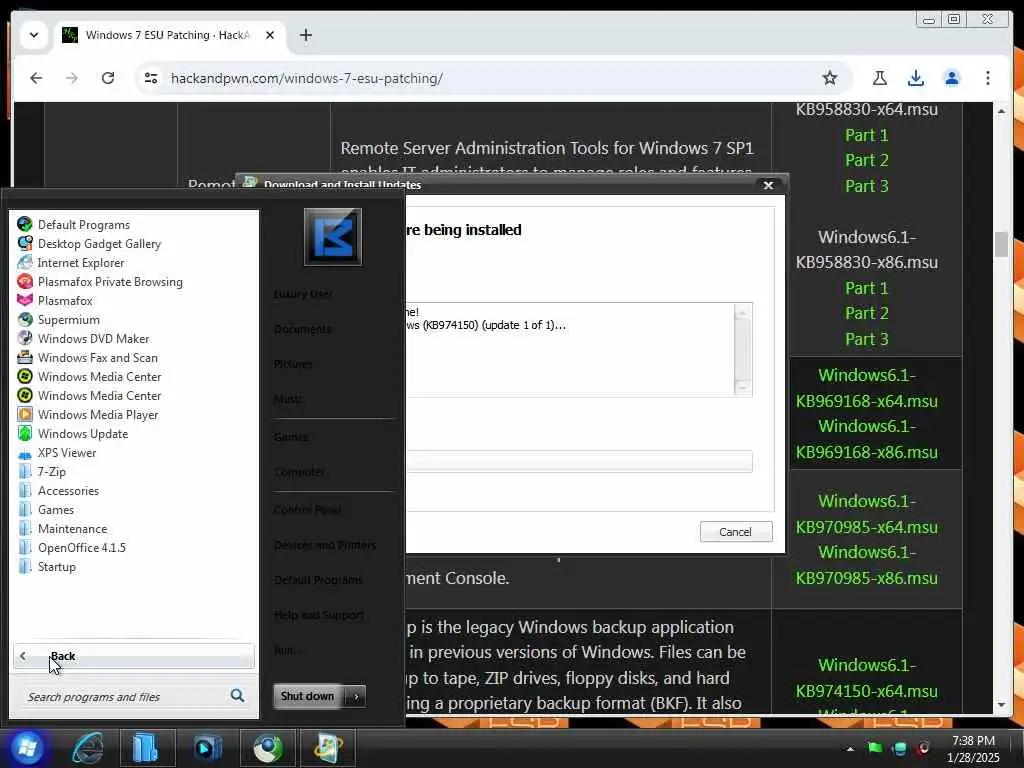Open Chrome Labs flask icon
The height and width of the screenshot is (768, 1024).
(x=880, y=78)
